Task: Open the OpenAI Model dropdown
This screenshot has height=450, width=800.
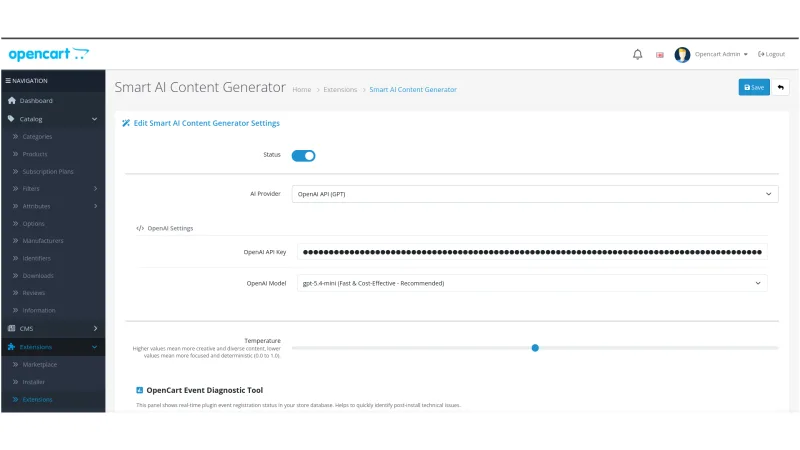Action: click(x=532, y=283)
